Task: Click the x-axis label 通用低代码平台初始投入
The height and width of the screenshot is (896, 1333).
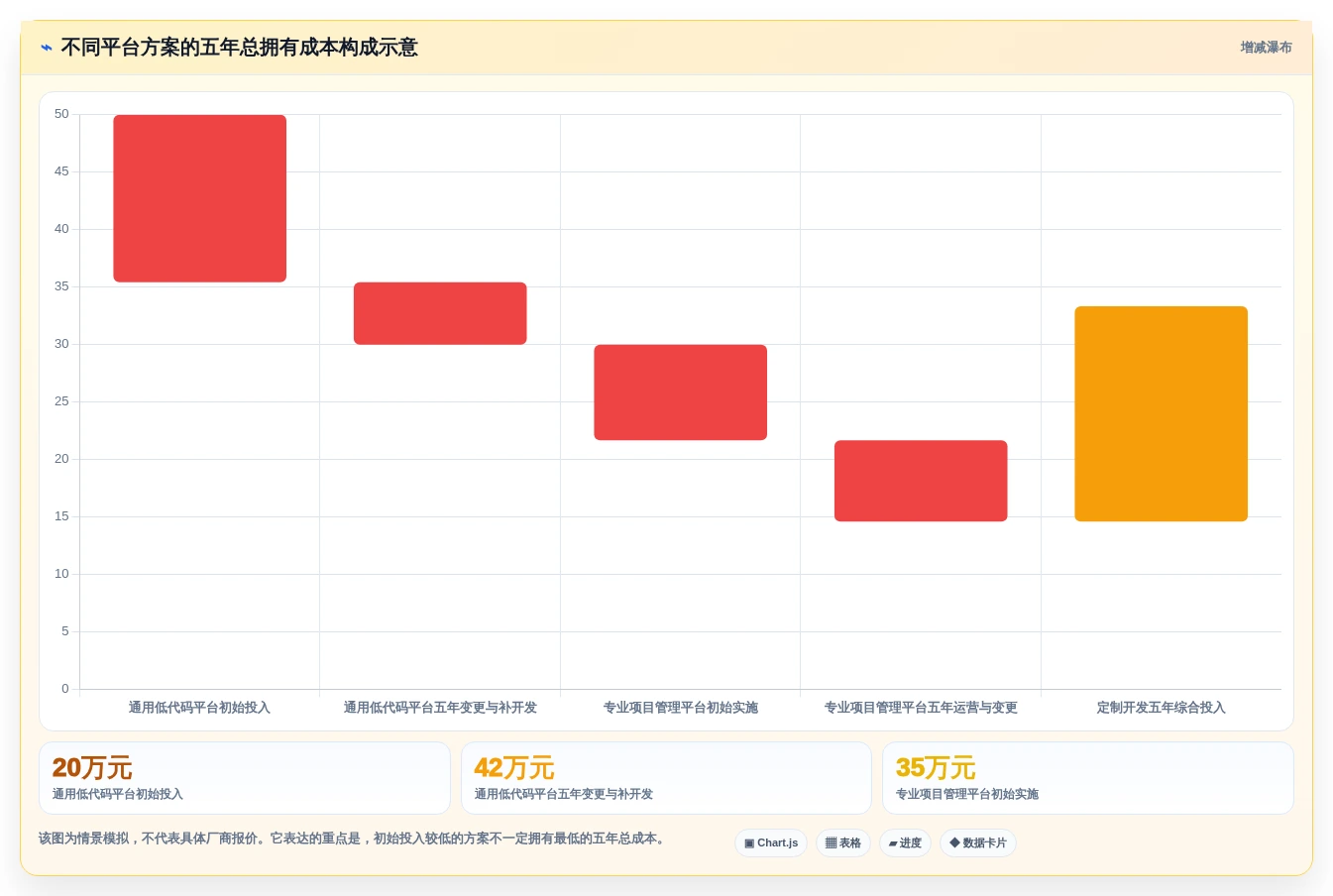Action: [x=199, y=708]
